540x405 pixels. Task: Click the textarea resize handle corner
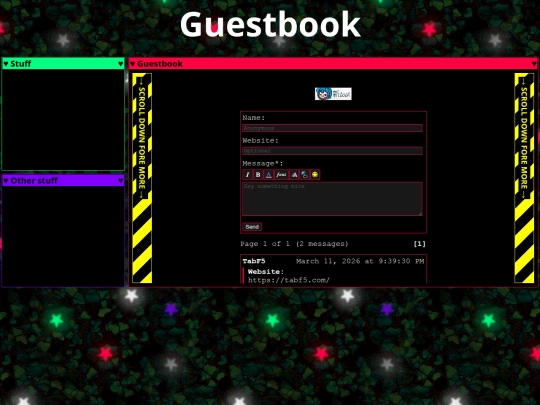[x=420, y=214]
